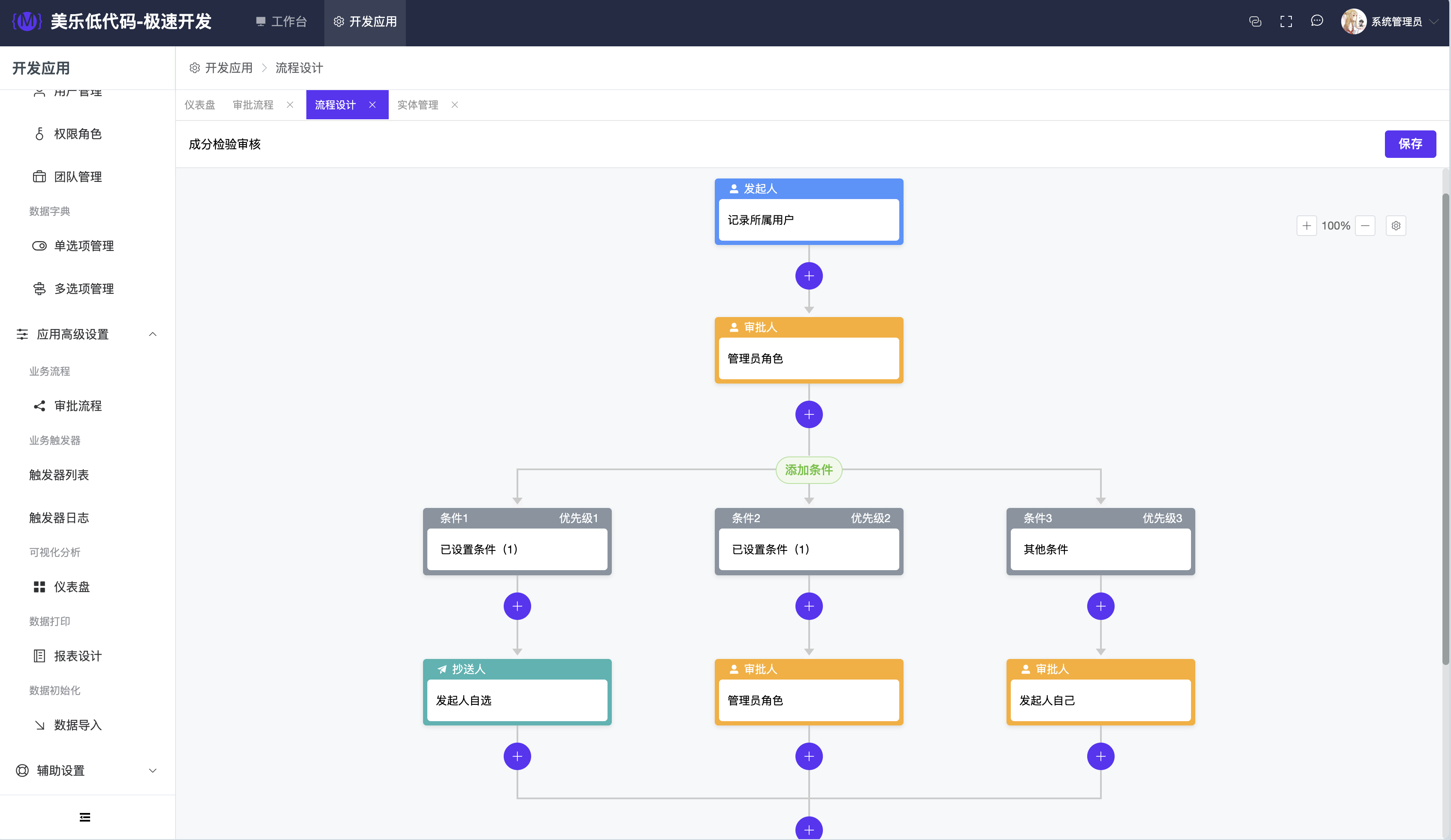Click the 添加条件 button
This screenshot has width=1451, height=840.
[x=808, y=470]
